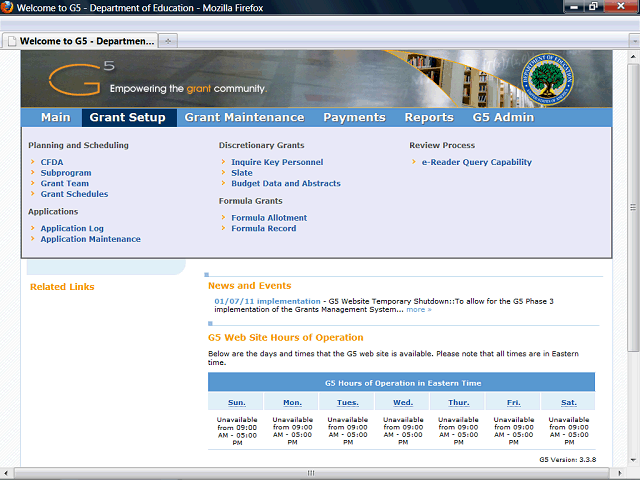
Task: Click the arrow bullet beside e-Reader Query Capability
Action: click(x=413, y=162)
